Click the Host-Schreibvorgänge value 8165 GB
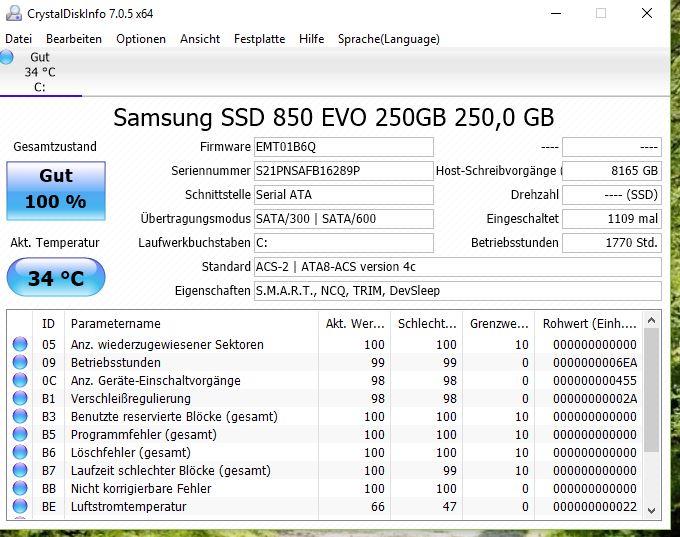This screenshot has height=537, width=680. coord(612,171)
